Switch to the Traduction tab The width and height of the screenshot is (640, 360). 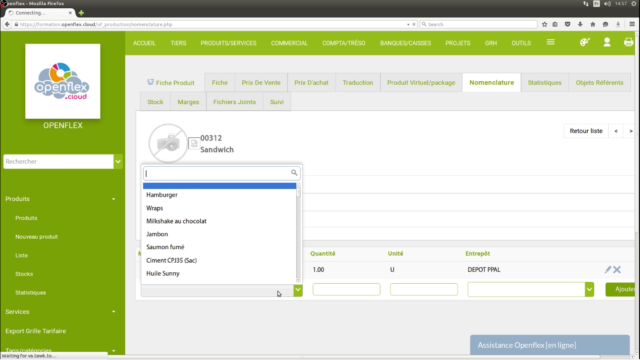358,82
